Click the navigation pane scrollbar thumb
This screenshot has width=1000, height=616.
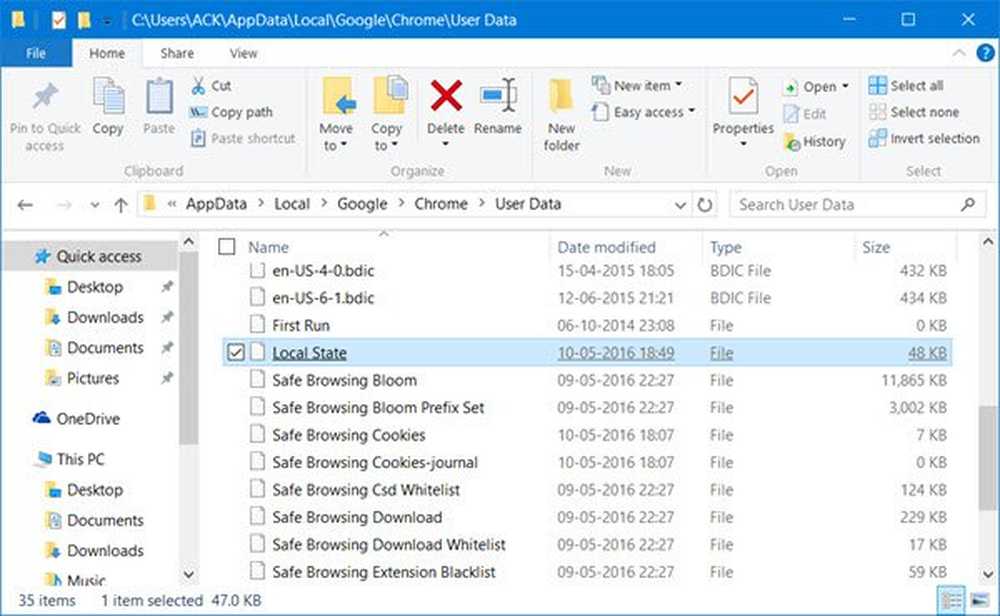point(188,348)
